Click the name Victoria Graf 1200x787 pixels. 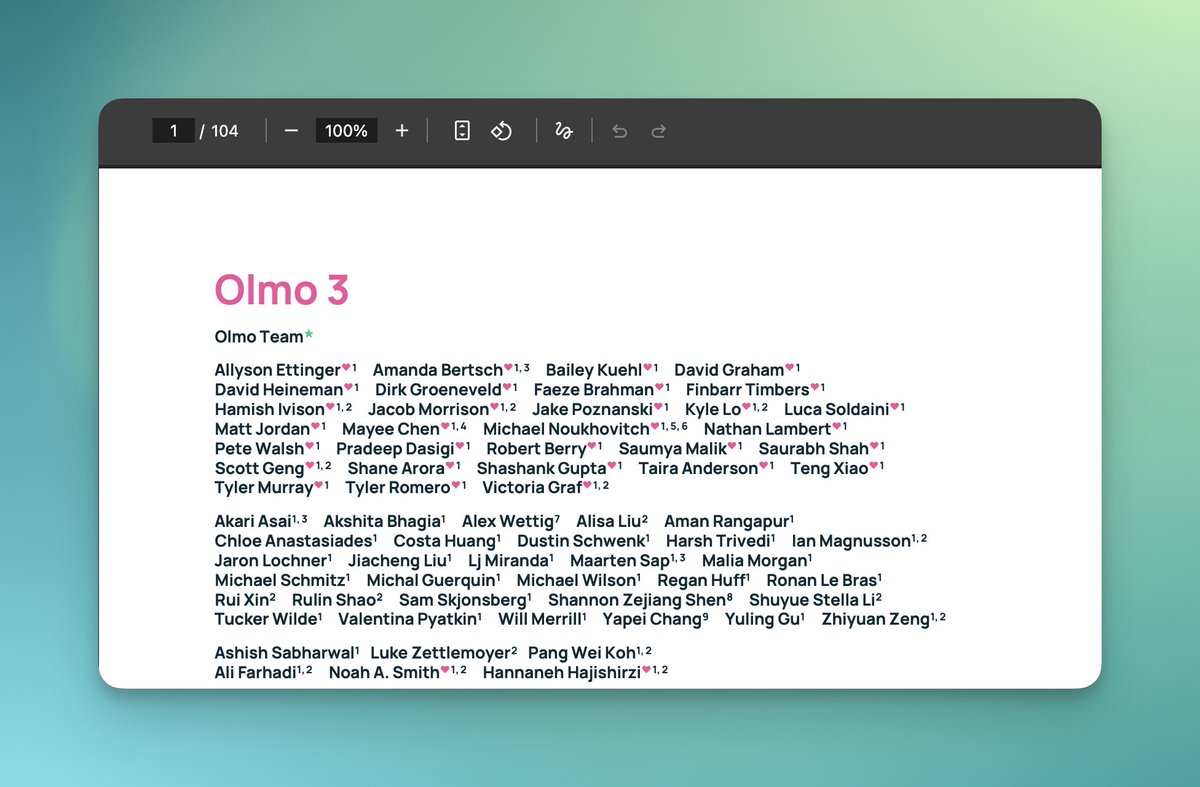pos(532,488)
